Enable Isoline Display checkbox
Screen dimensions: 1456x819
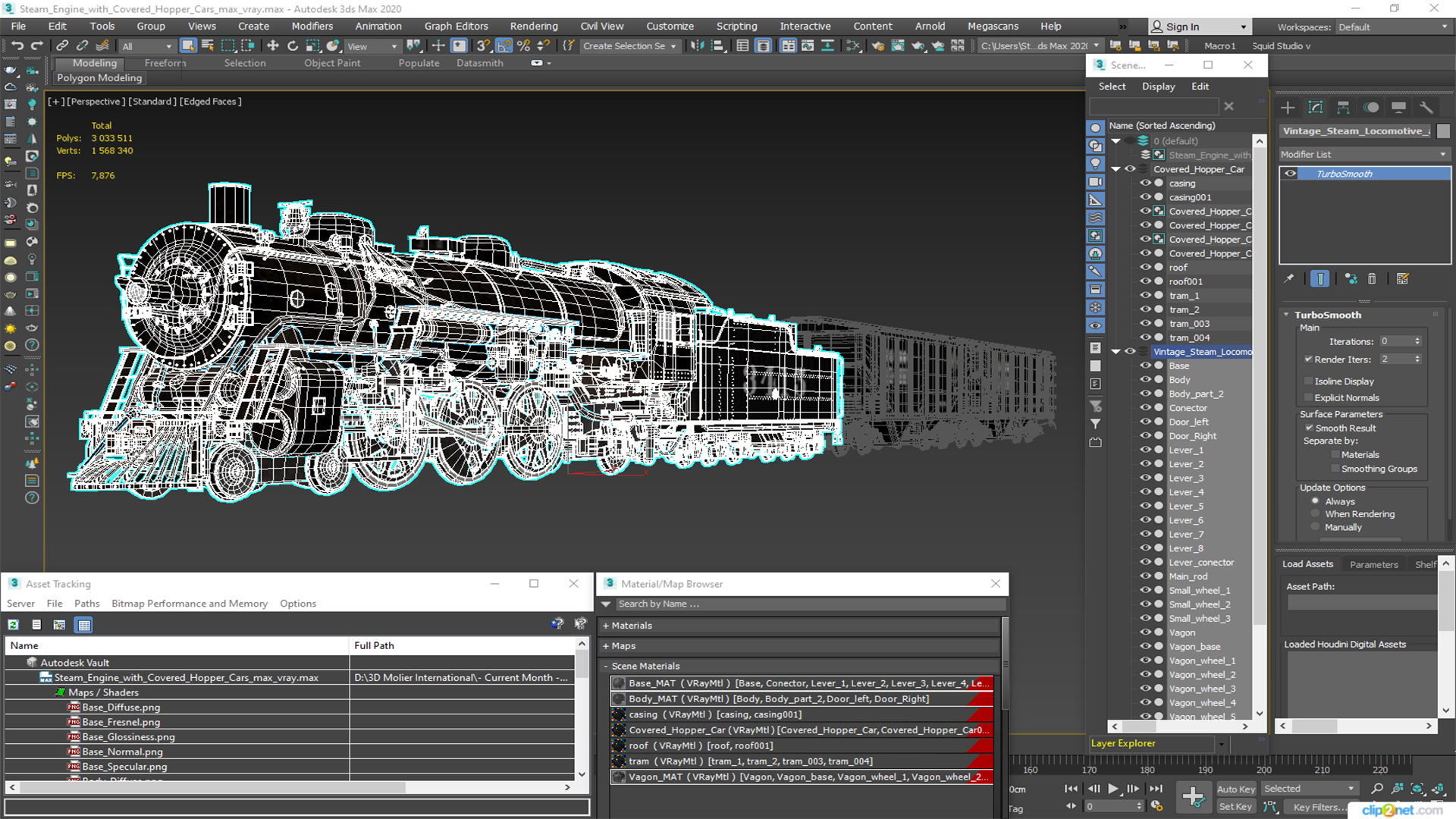tap(1308, 381)
